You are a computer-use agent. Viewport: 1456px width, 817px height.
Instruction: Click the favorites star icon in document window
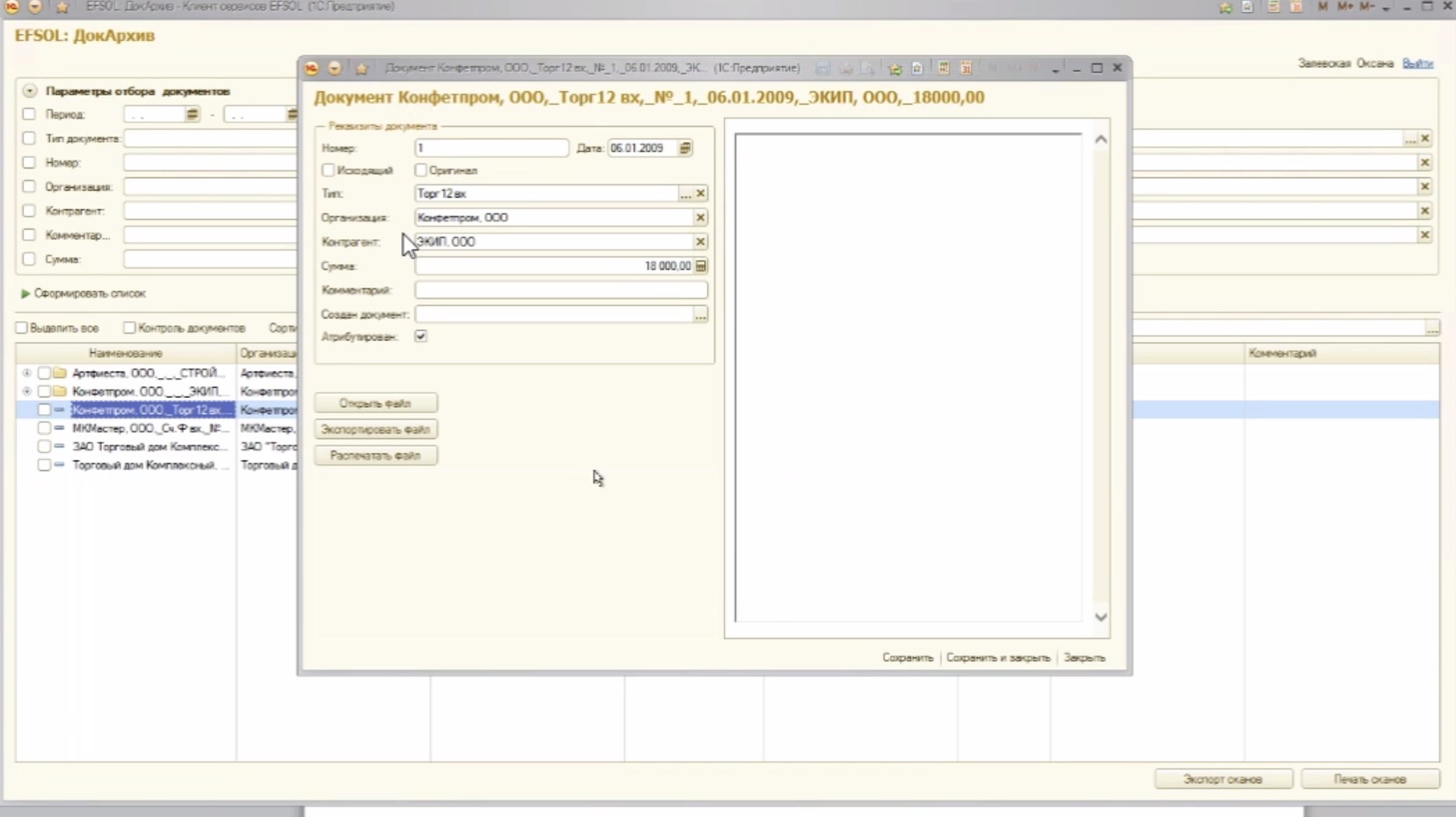click(x=361, y=68)
